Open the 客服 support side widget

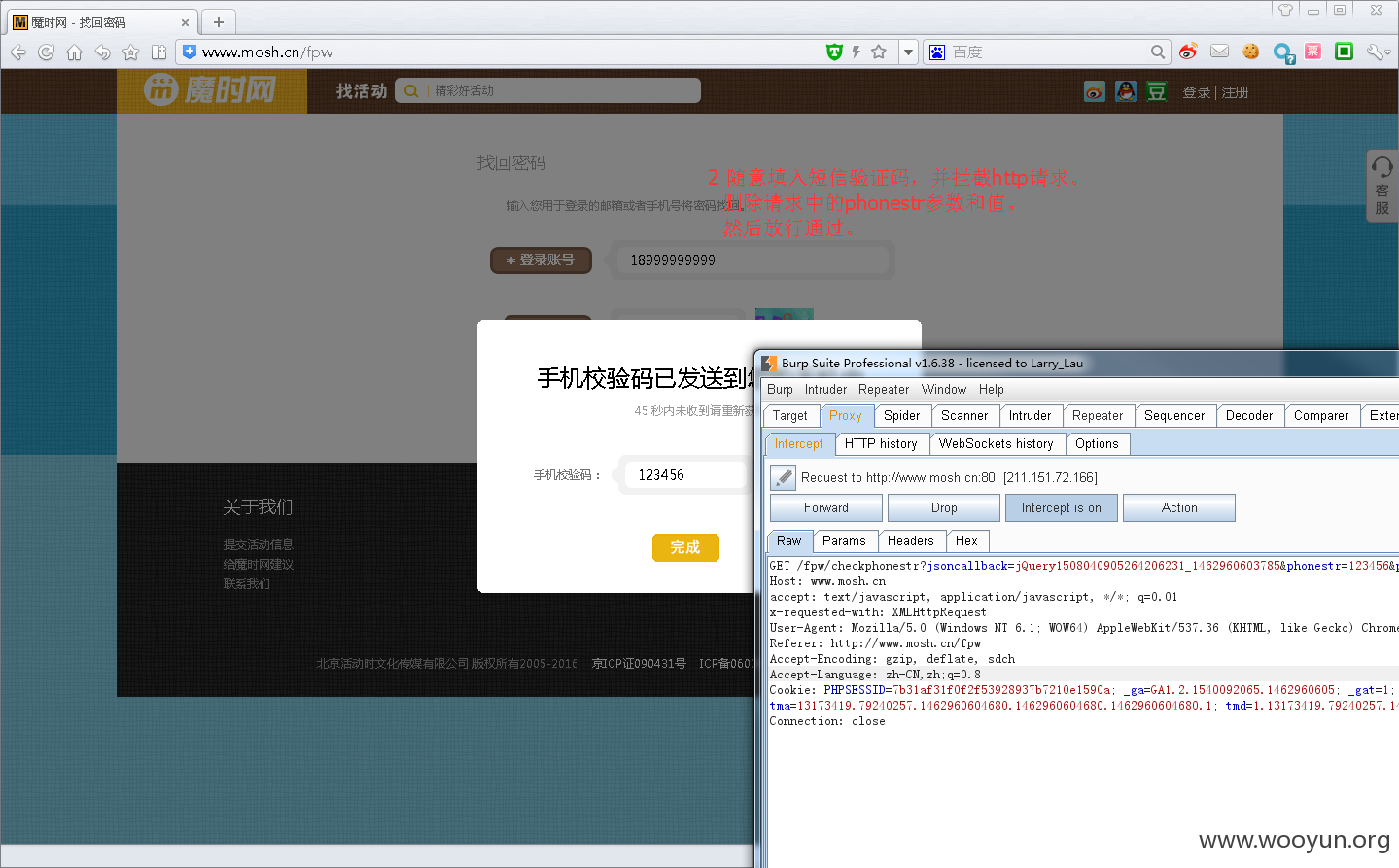(1382, 186)
